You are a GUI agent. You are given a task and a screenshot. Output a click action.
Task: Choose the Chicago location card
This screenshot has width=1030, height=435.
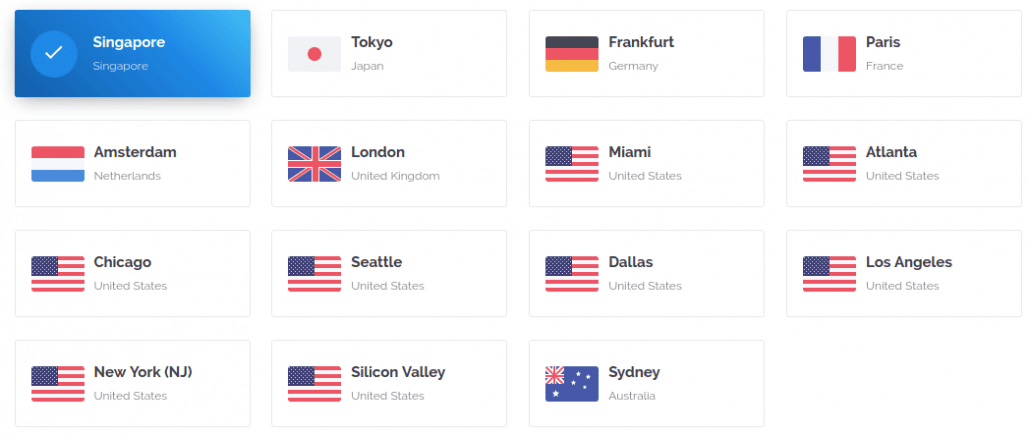[x=133, y=273]
